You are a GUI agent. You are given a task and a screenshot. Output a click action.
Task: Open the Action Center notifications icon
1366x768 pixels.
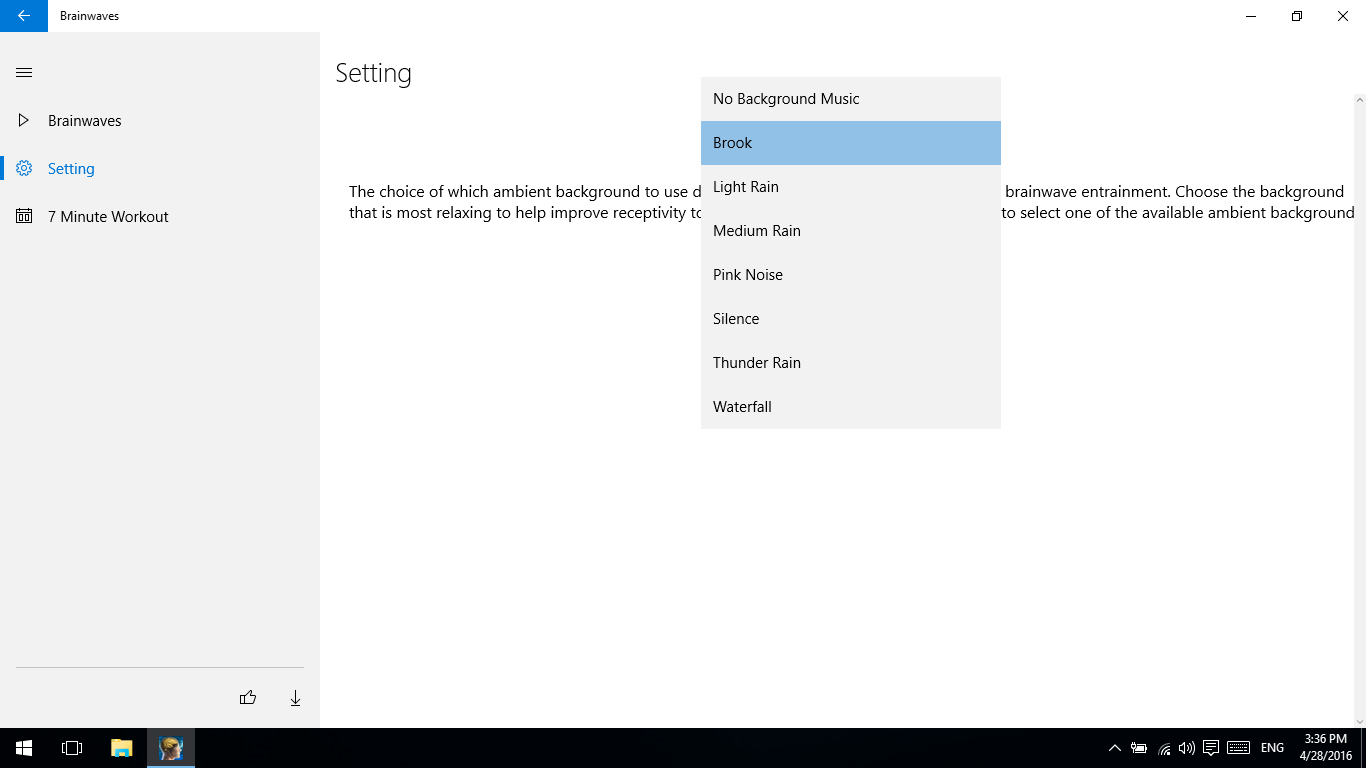[x=1211, y=748]
